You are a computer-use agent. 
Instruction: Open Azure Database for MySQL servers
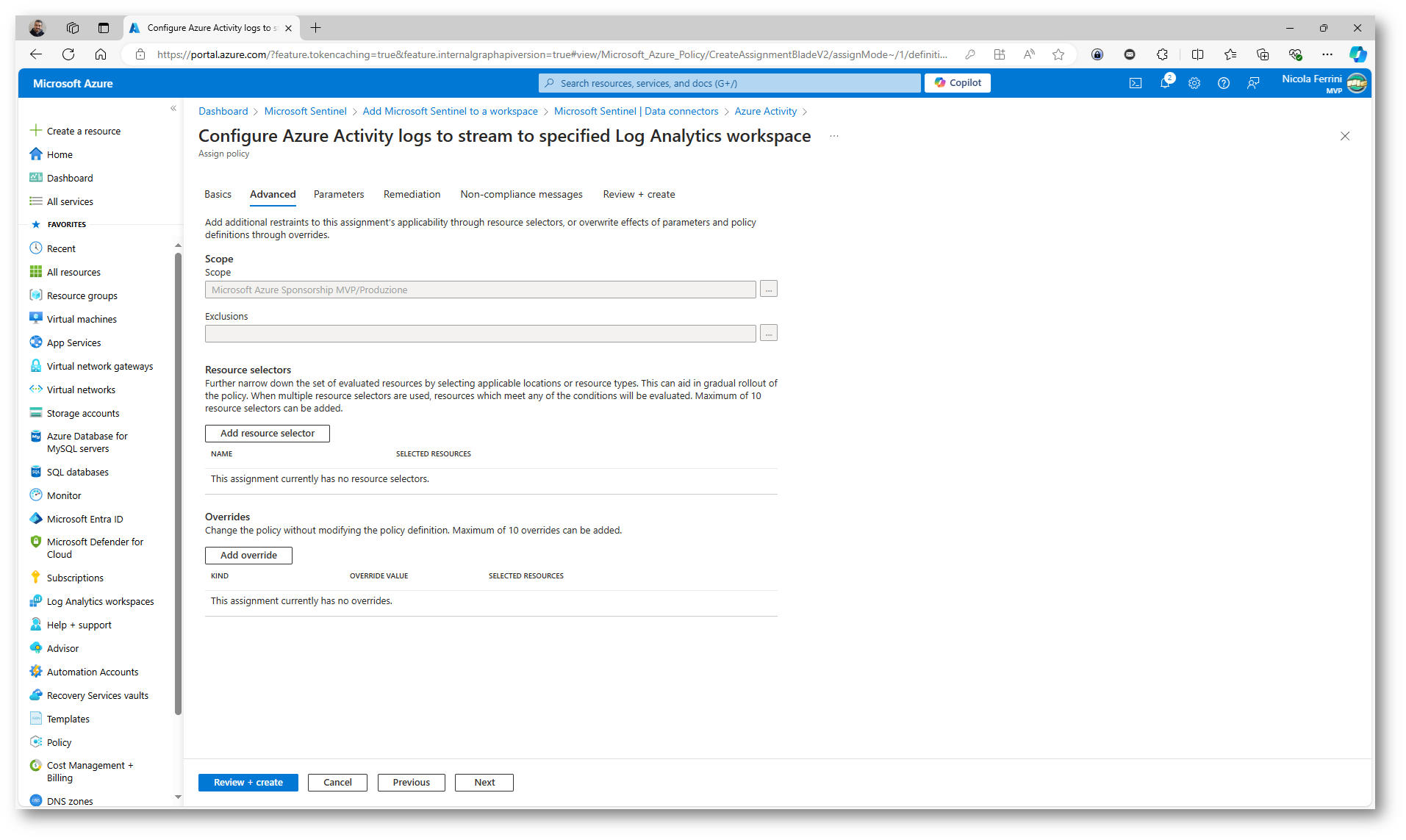(x=87, y=442)
